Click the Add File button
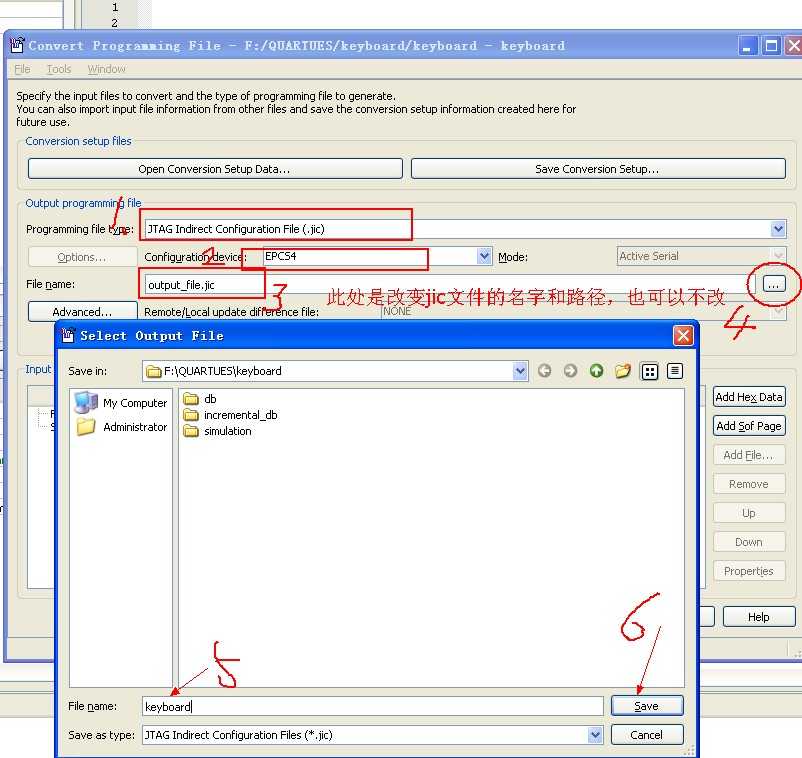 749,455
